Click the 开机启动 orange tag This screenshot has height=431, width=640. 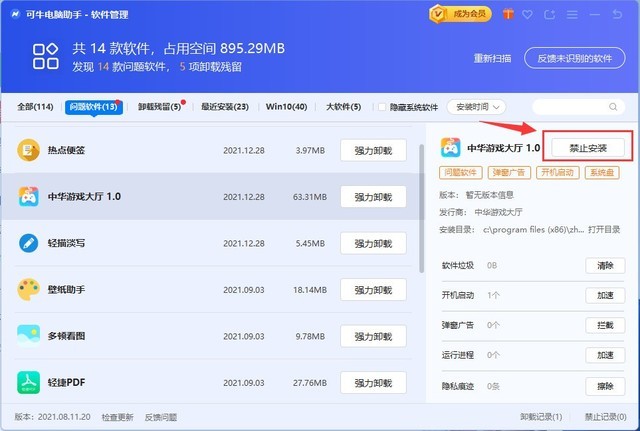pyautogui.click(x=558, y=173)
